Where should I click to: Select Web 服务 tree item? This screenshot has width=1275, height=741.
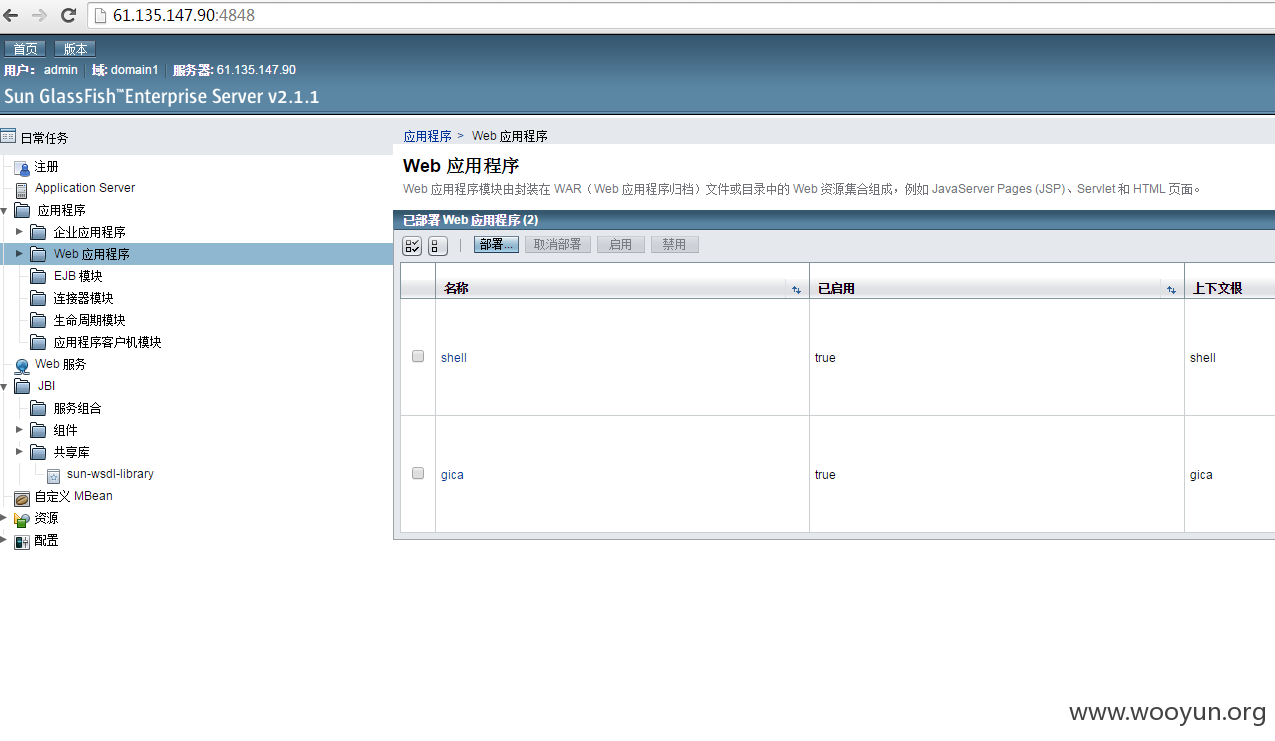[x=61, y=364]
